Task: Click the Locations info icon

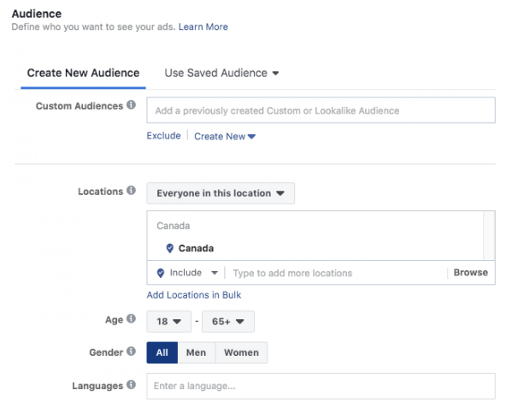Action: (131, 190)
